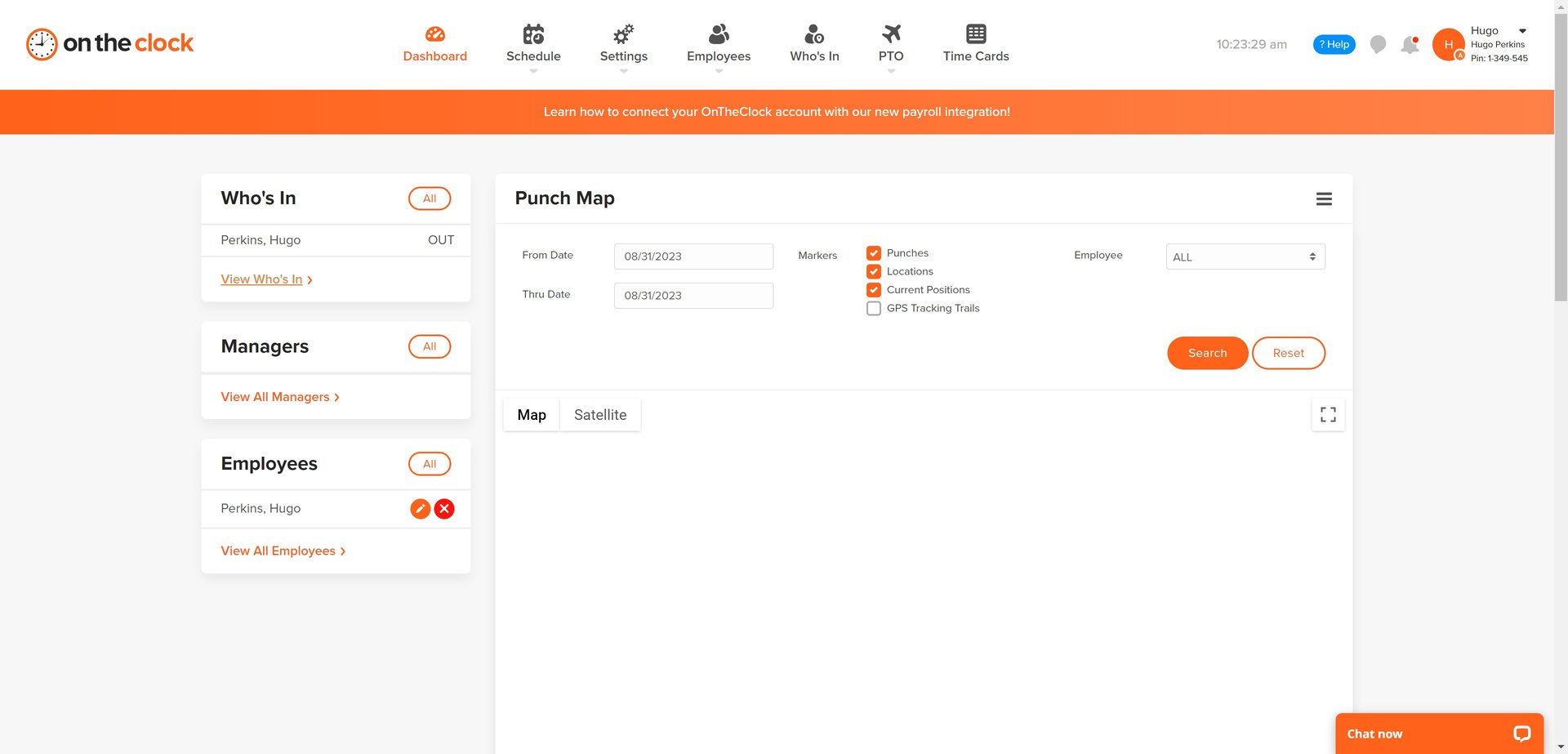Viewport: 1568px width, 754px height.
Task: Open the PTO menu item
Action: pyautogui.click(x=891, y=56)
